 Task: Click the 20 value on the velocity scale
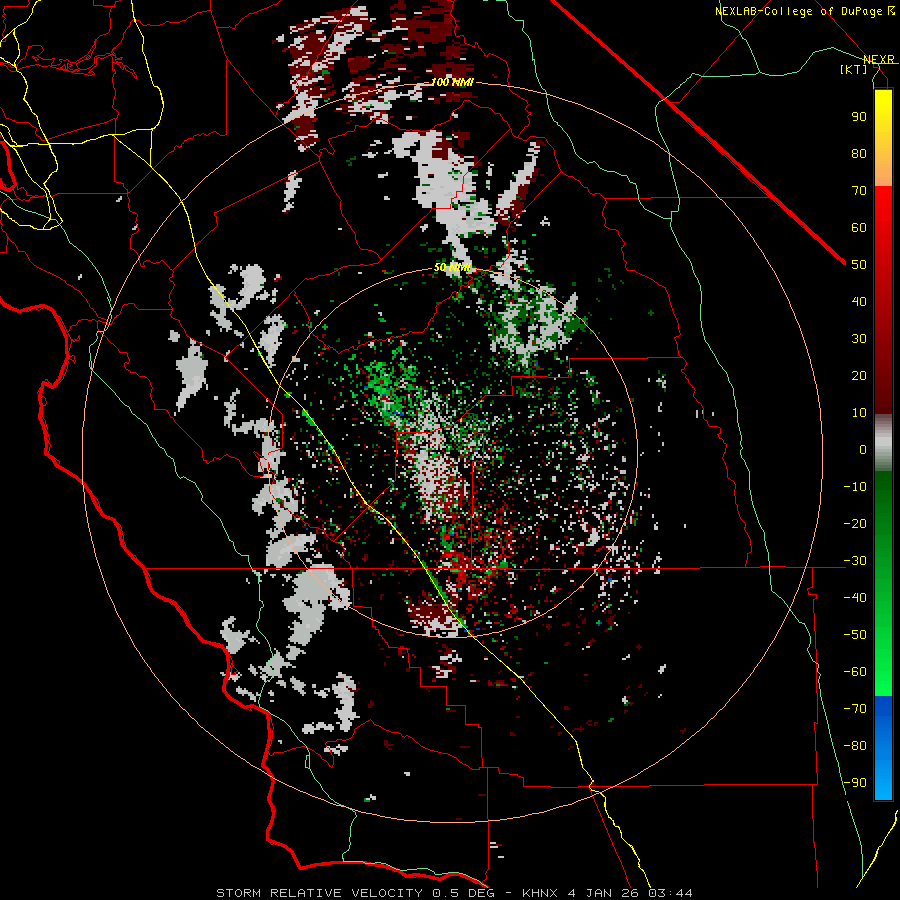tap(859, 375)
